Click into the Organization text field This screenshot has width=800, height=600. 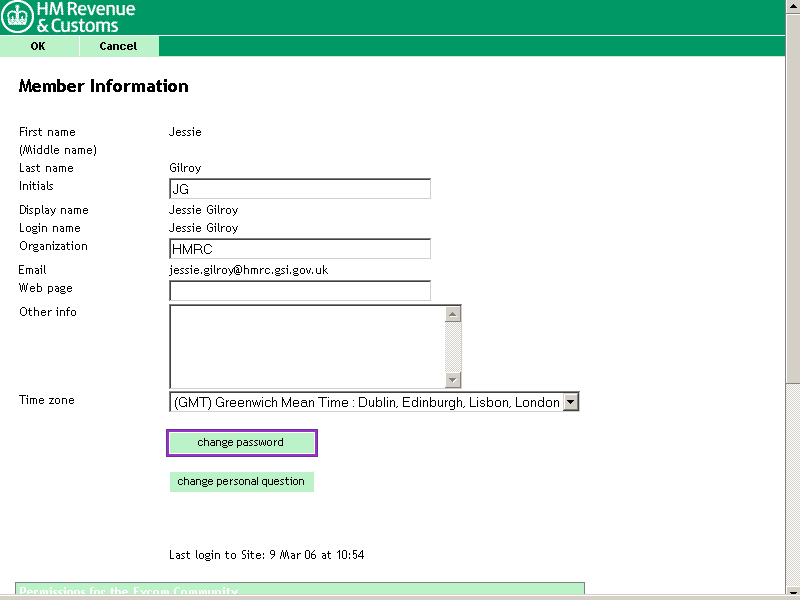300,249
